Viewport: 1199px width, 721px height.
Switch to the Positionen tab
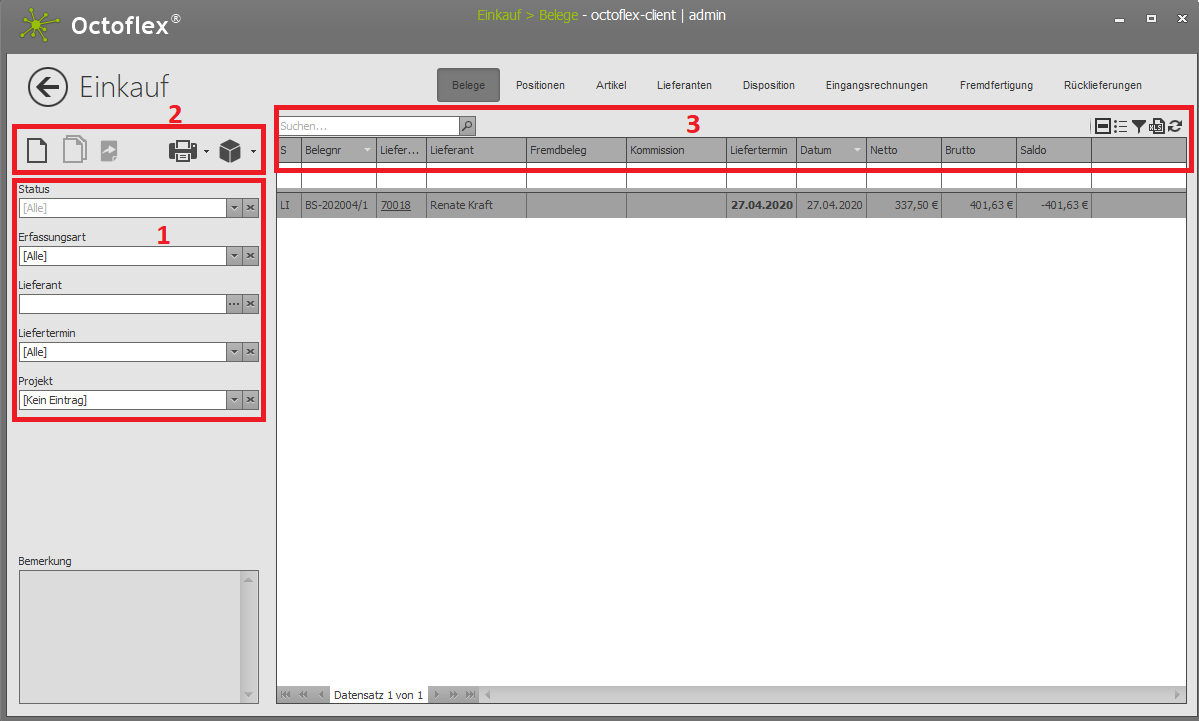point(540,85)
